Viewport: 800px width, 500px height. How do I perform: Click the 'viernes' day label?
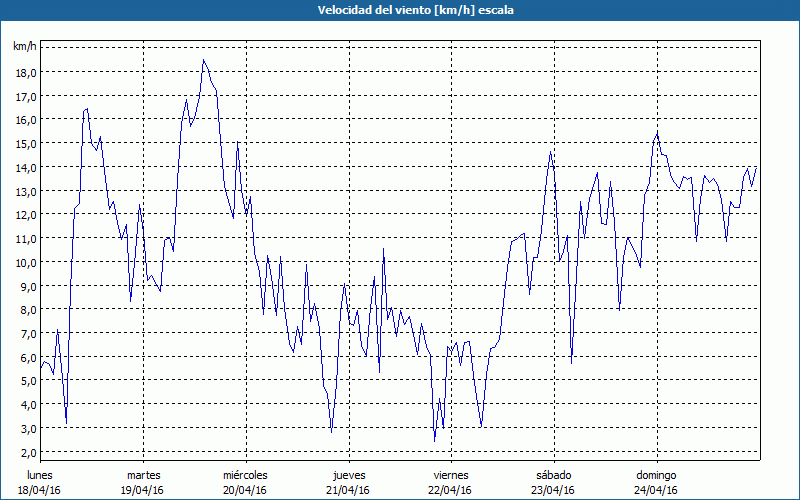point(451,475)
